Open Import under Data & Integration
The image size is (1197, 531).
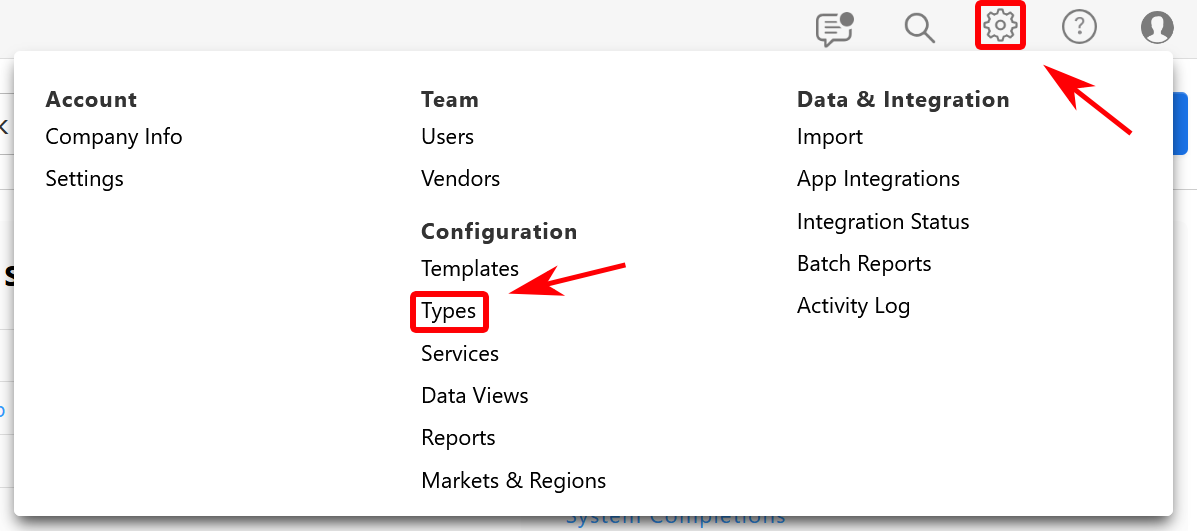830,137
